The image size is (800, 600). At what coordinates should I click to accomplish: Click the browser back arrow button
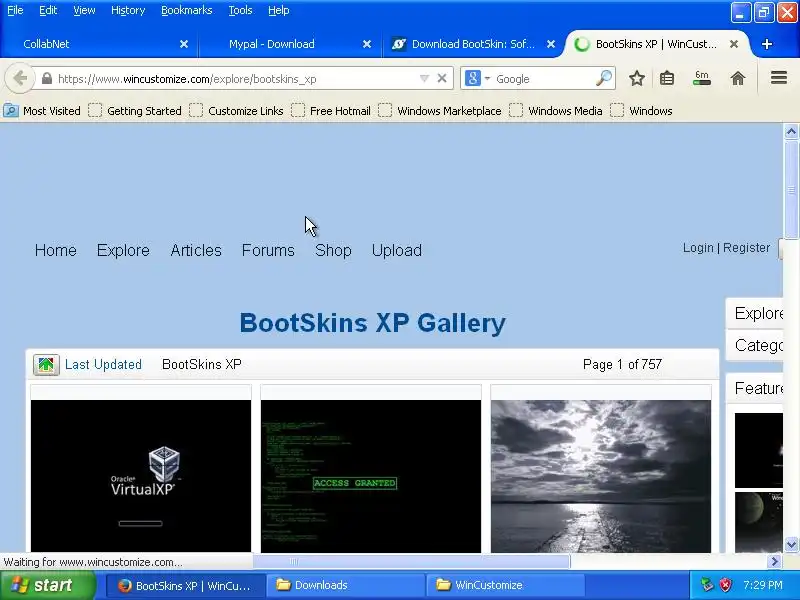pyautogui.click(x=20, y=79)
